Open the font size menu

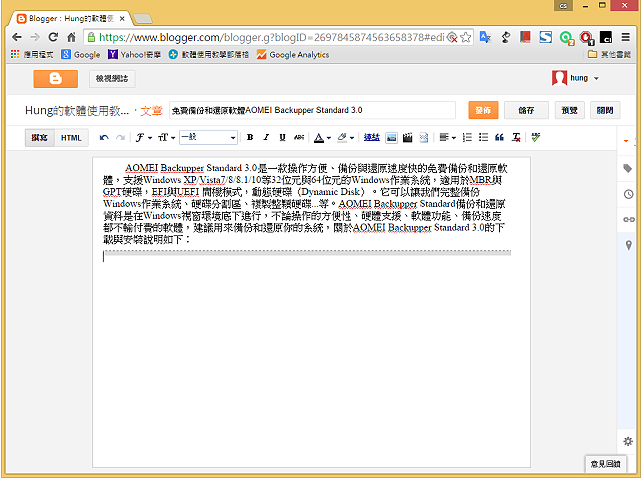tap(166, 138)
